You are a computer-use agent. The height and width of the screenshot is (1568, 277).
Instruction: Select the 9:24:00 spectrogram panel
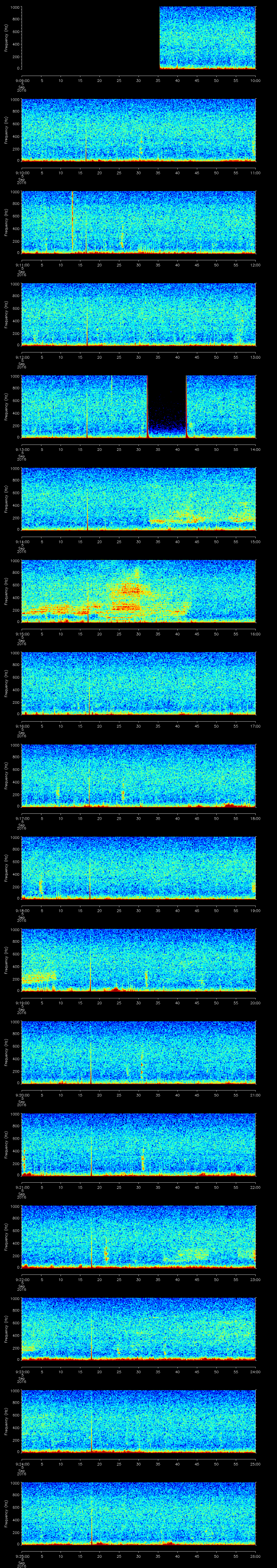[139, 1420]
